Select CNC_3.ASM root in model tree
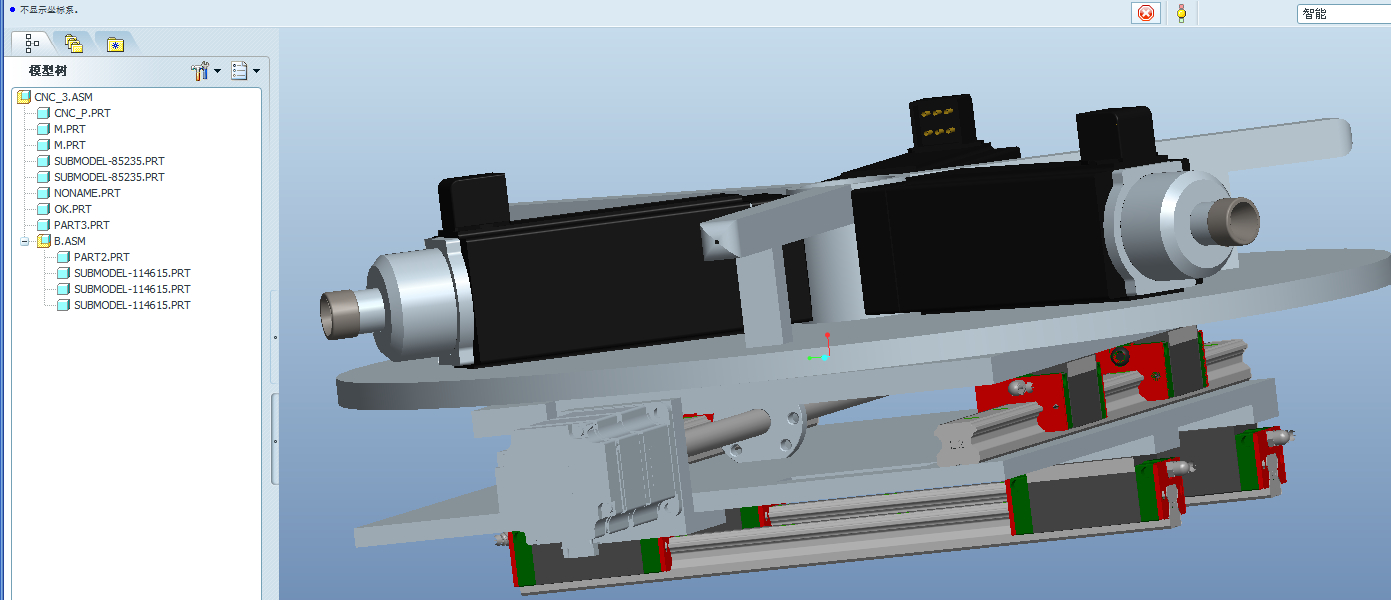Screen dimensions: 1391x600 tap(55, 97)
